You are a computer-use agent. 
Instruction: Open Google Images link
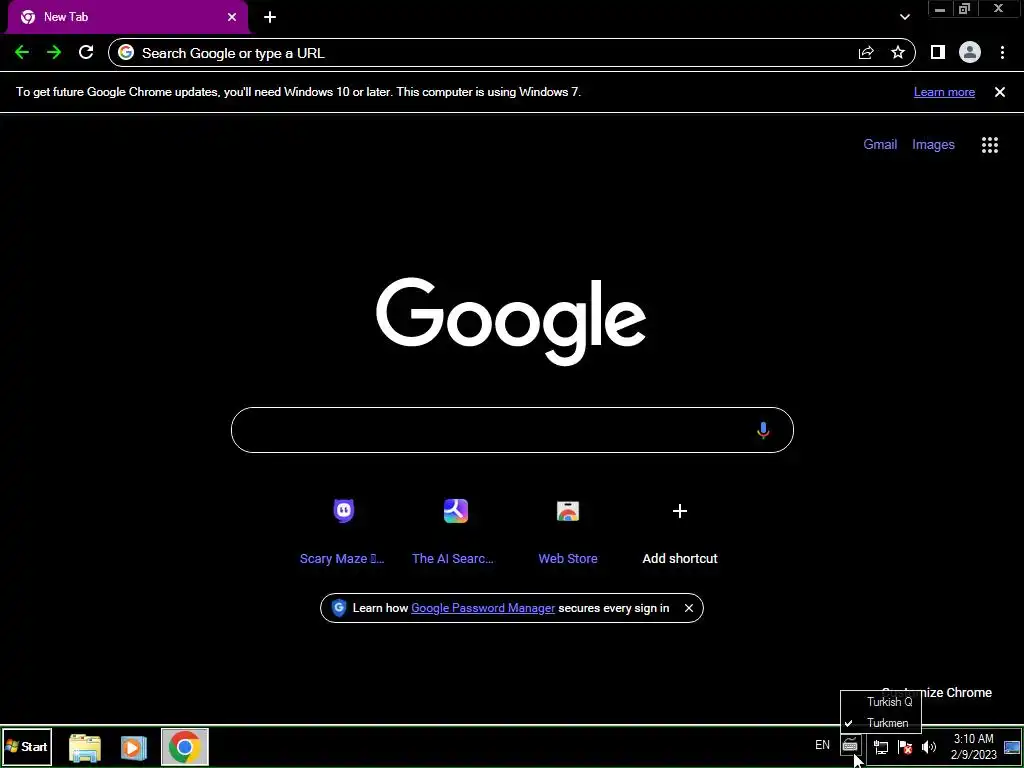tap(933, 144)
